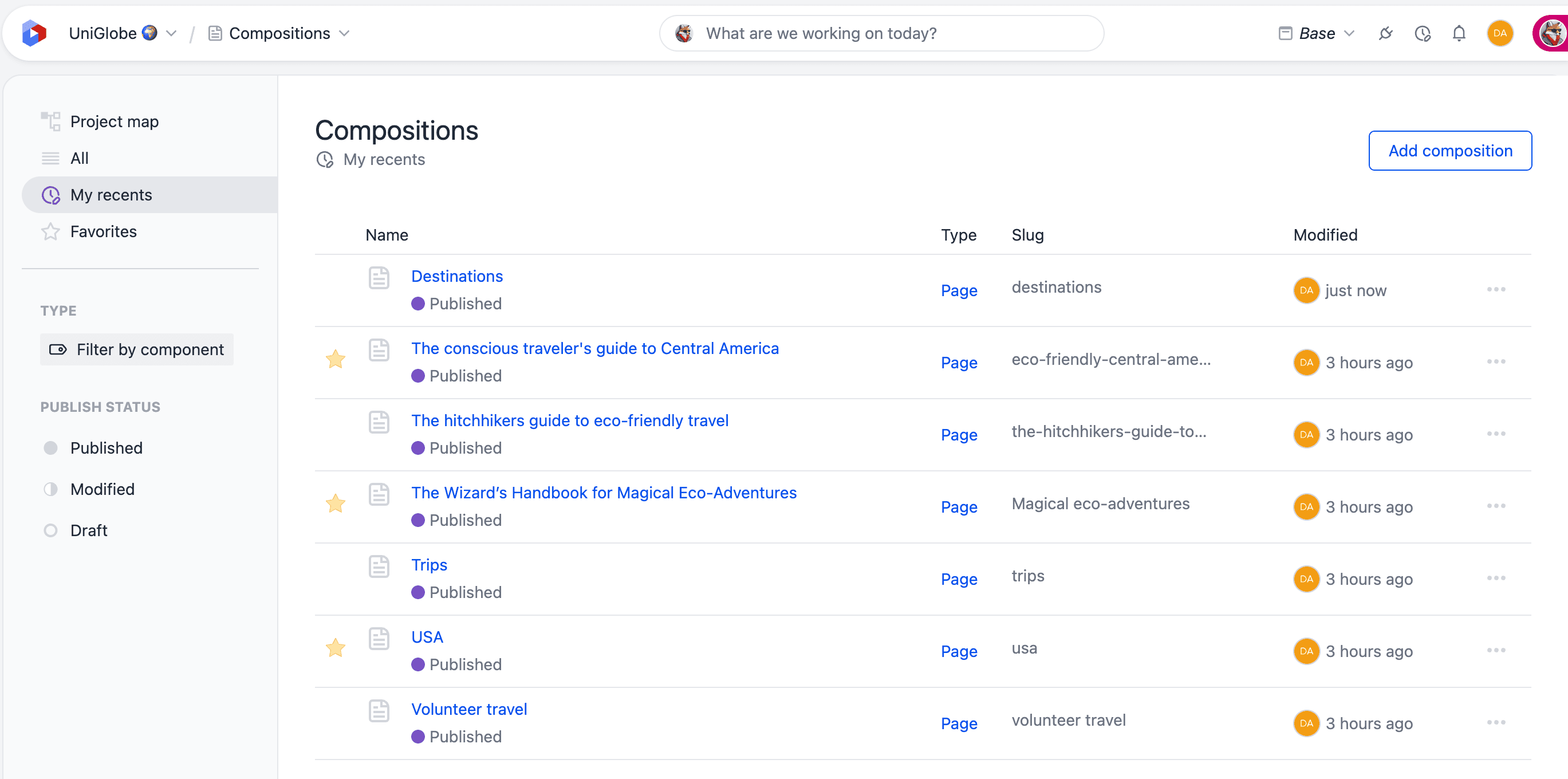
Task: Open the Volunteer travel composition
Action: (x=469, y=709)
